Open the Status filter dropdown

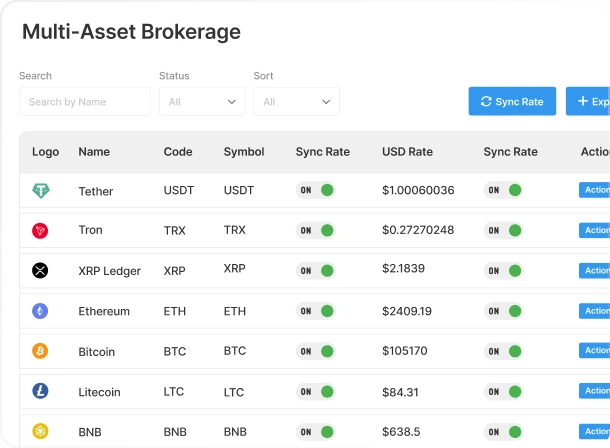[202, 102]
